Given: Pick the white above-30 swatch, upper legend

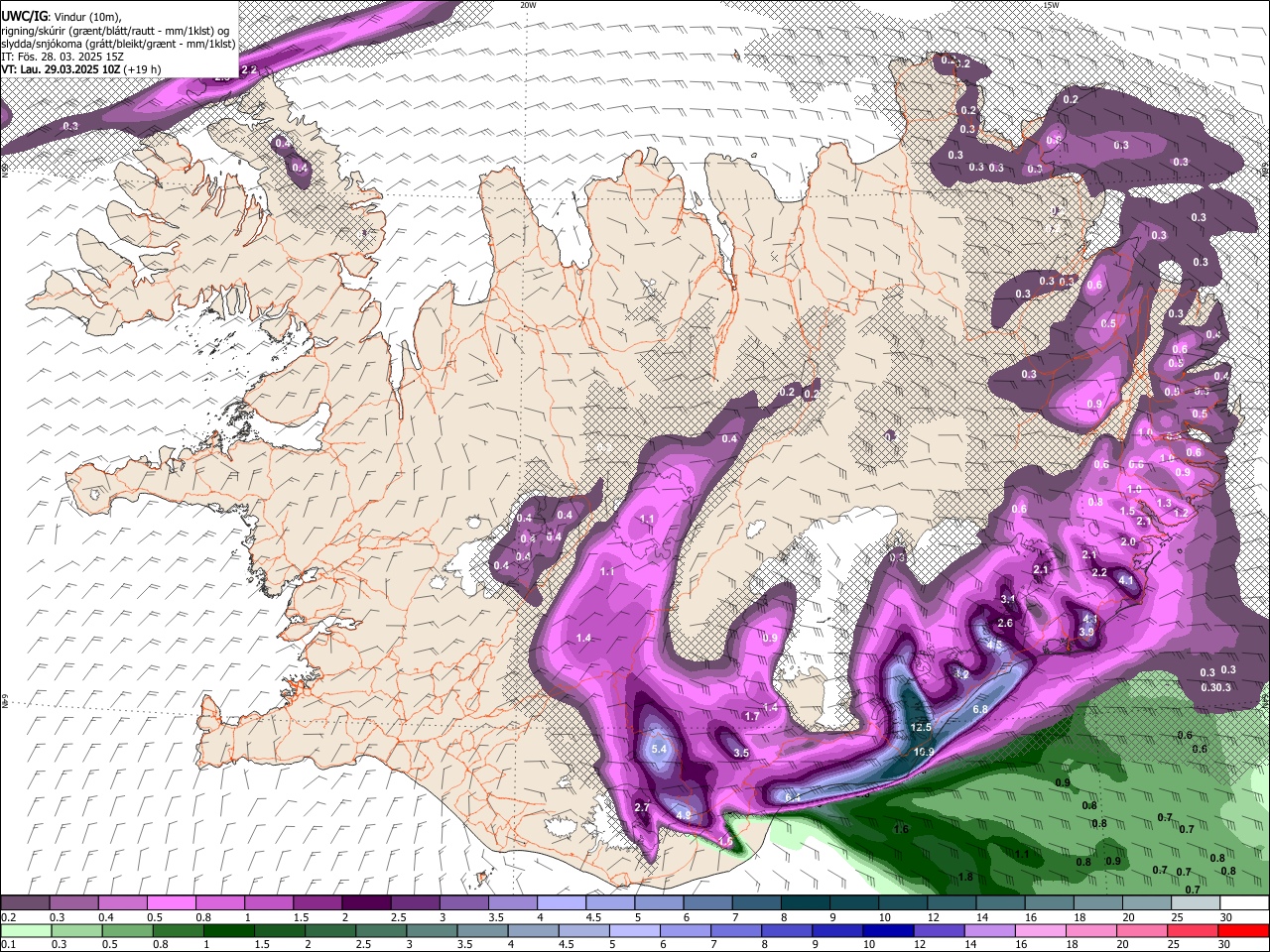Looking at the screenshot, I should [x=1244, y=902].
